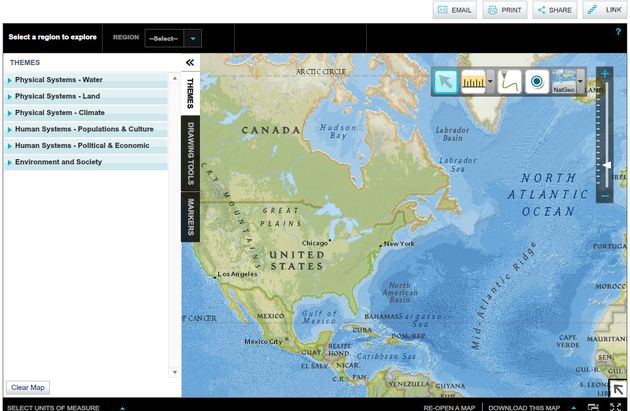Image resolution: width=630 pixels, height=411 pixels.
Task: Click the Link chain icon
Action: (x=592, y=10)
